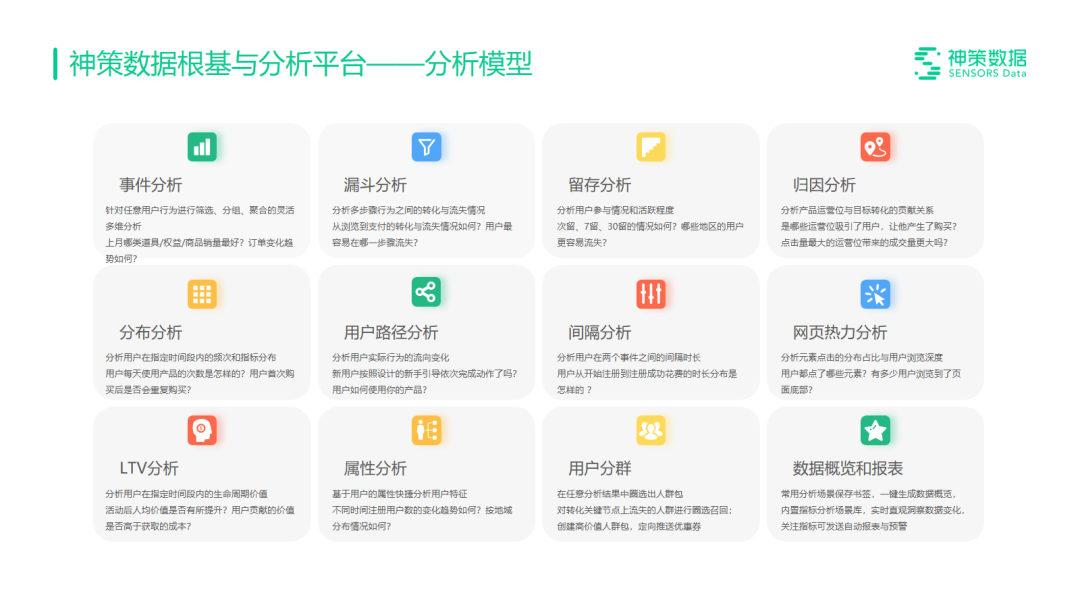Screen dimensions: 1080x608
Task: Select the red head-profile LTV分析 icon
Action: coord(202,430)
